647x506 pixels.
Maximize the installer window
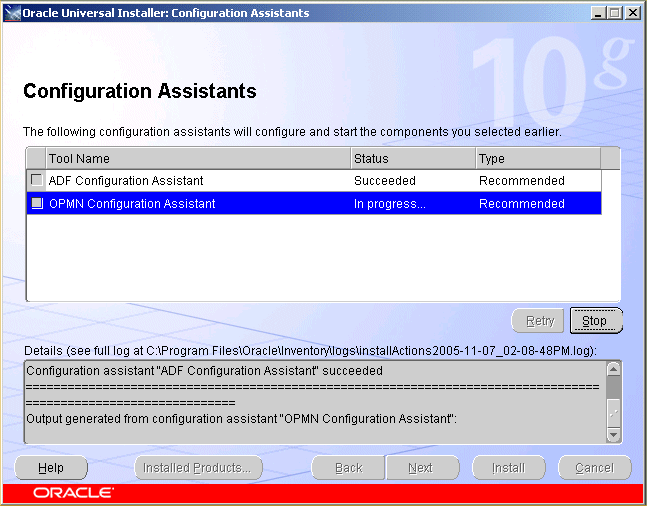click(614, 13)
